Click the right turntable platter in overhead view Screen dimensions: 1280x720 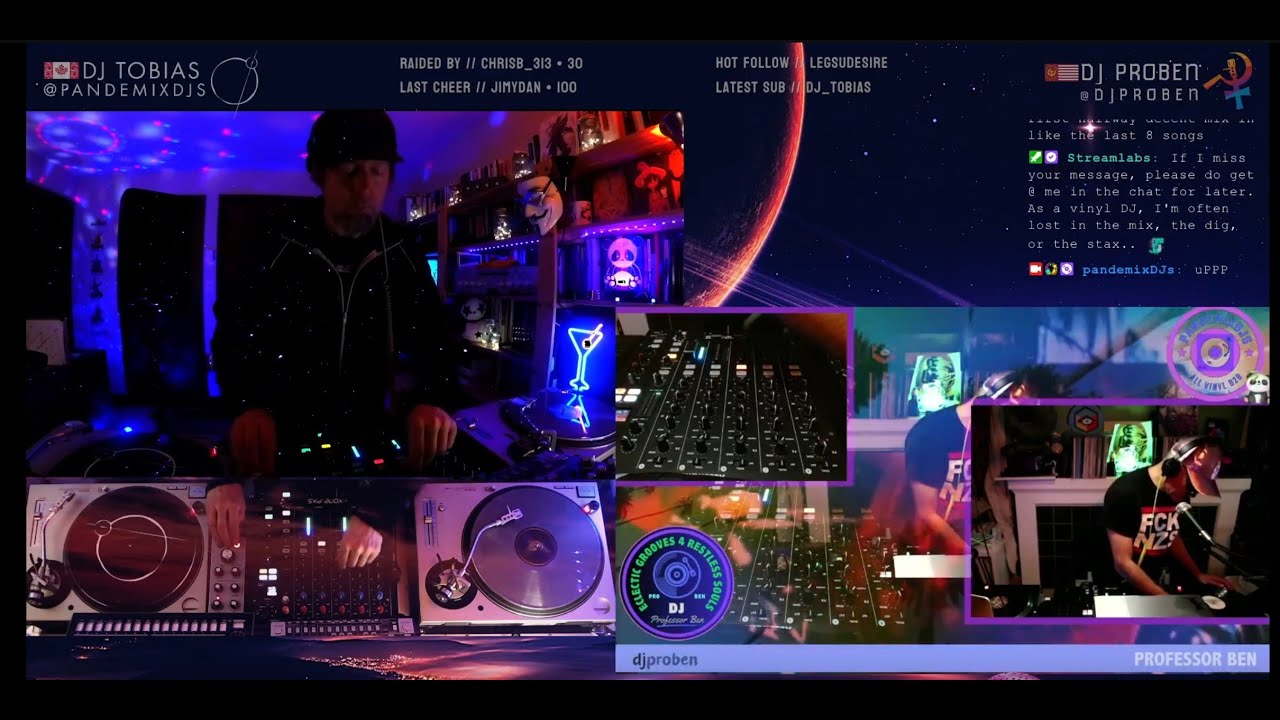[534, 547]
